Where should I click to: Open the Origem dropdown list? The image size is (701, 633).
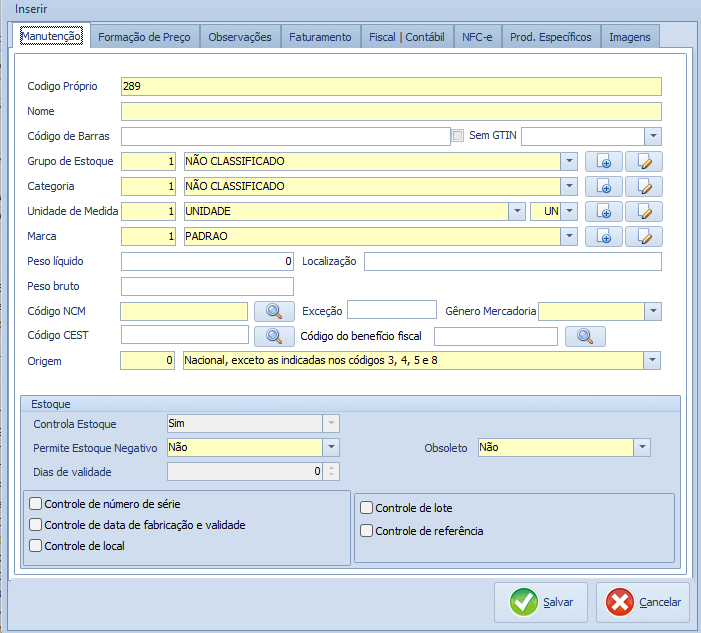click(x=652, y=360)
